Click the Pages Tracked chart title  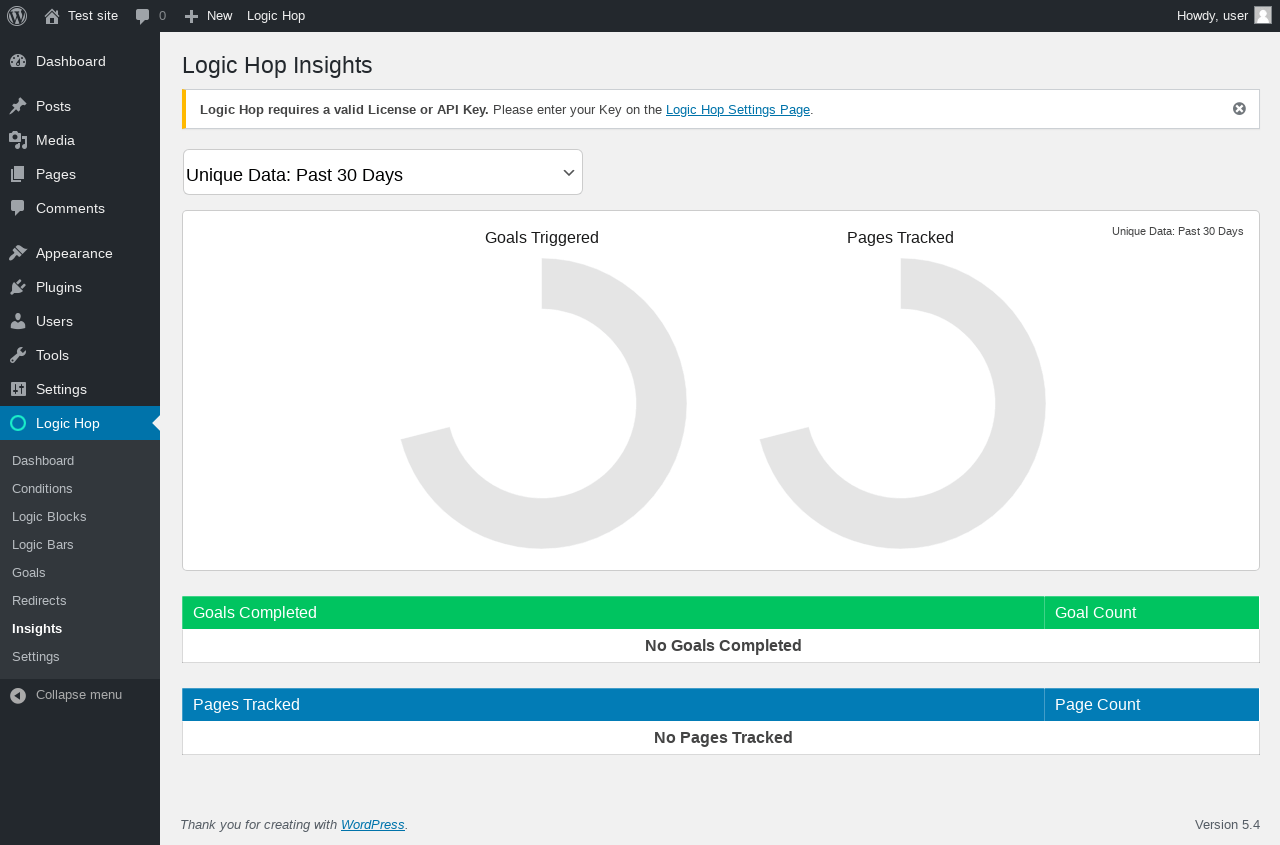[x=900, y=238]
